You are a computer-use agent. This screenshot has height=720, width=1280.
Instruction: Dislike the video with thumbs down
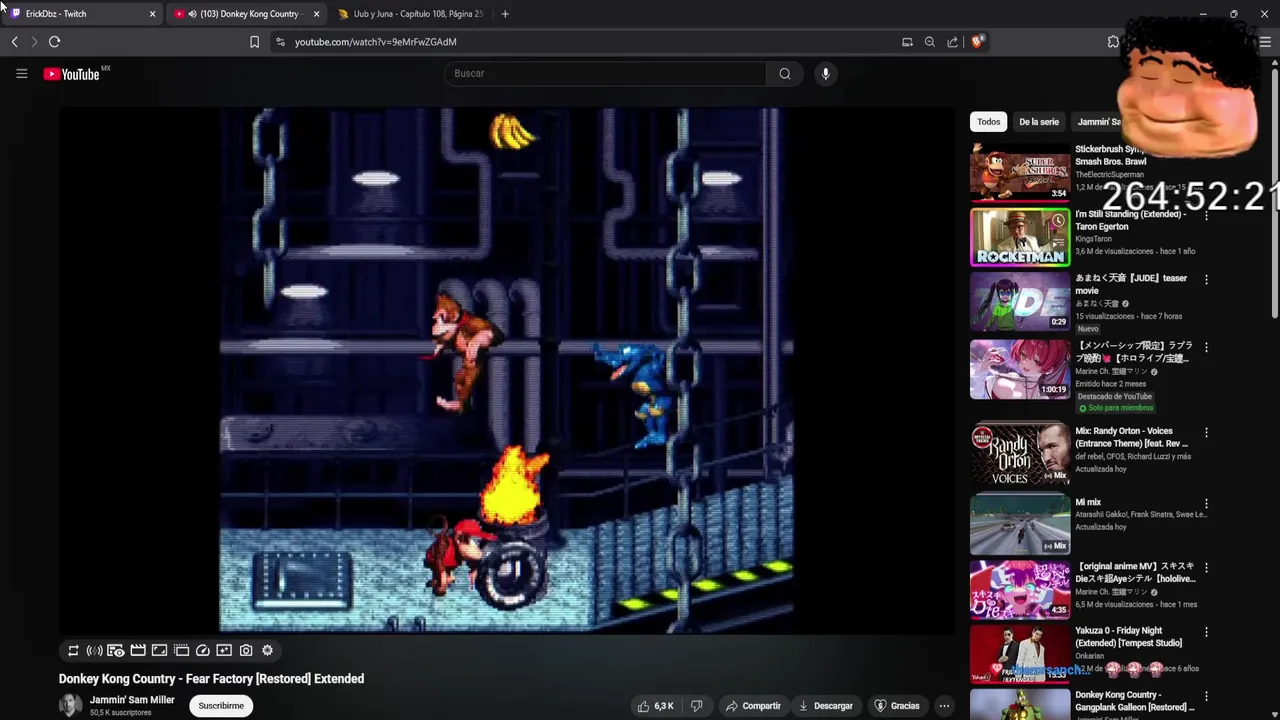click(697, 706)
